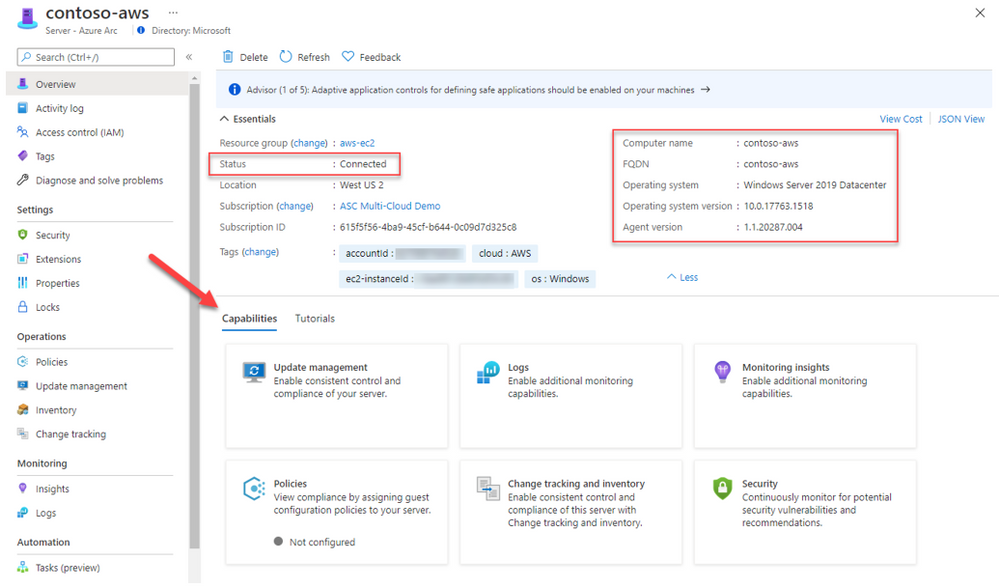Viewport: 999px width, 587px height.
Task: Click the Delete trash icon in toolbar
Action: [x=228, y=57]
